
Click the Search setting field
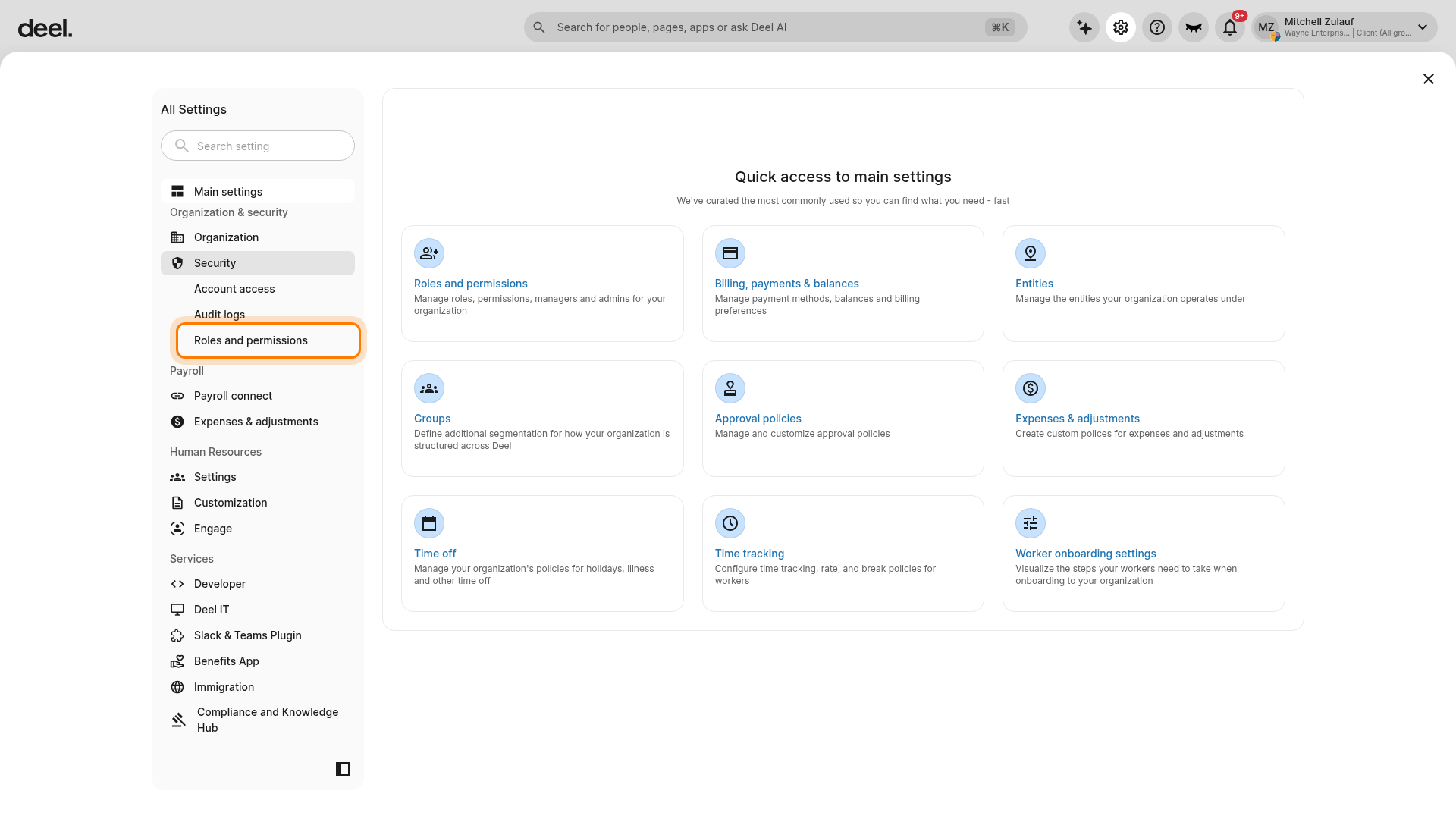coord(258,146)
